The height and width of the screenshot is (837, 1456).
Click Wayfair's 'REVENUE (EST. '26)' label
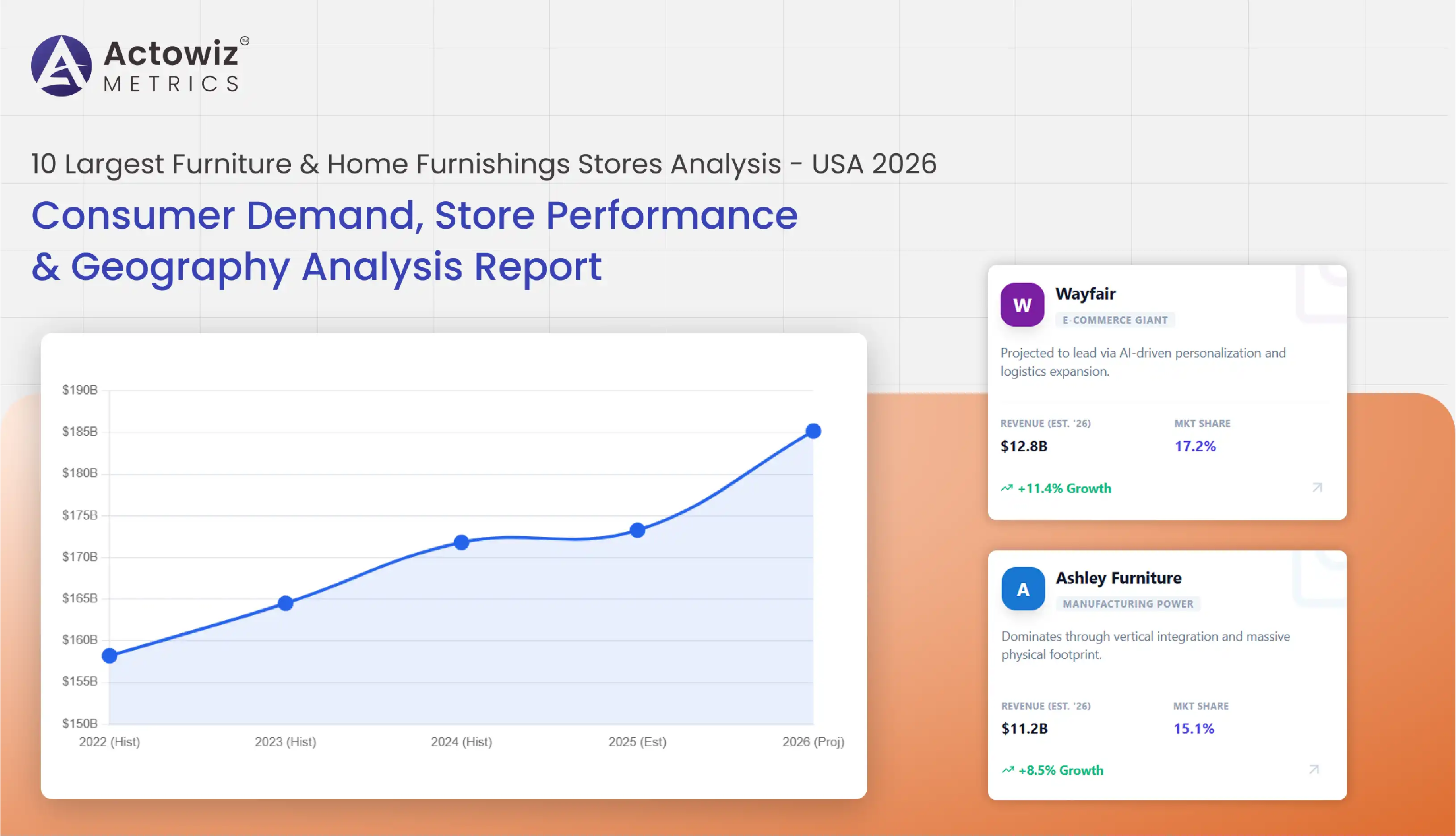[x=1045, y=424]
